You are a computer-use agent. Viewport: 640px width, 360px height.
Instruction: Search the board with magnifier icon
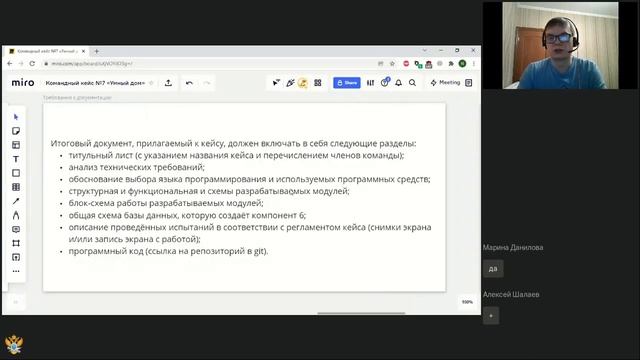point(413,83)
